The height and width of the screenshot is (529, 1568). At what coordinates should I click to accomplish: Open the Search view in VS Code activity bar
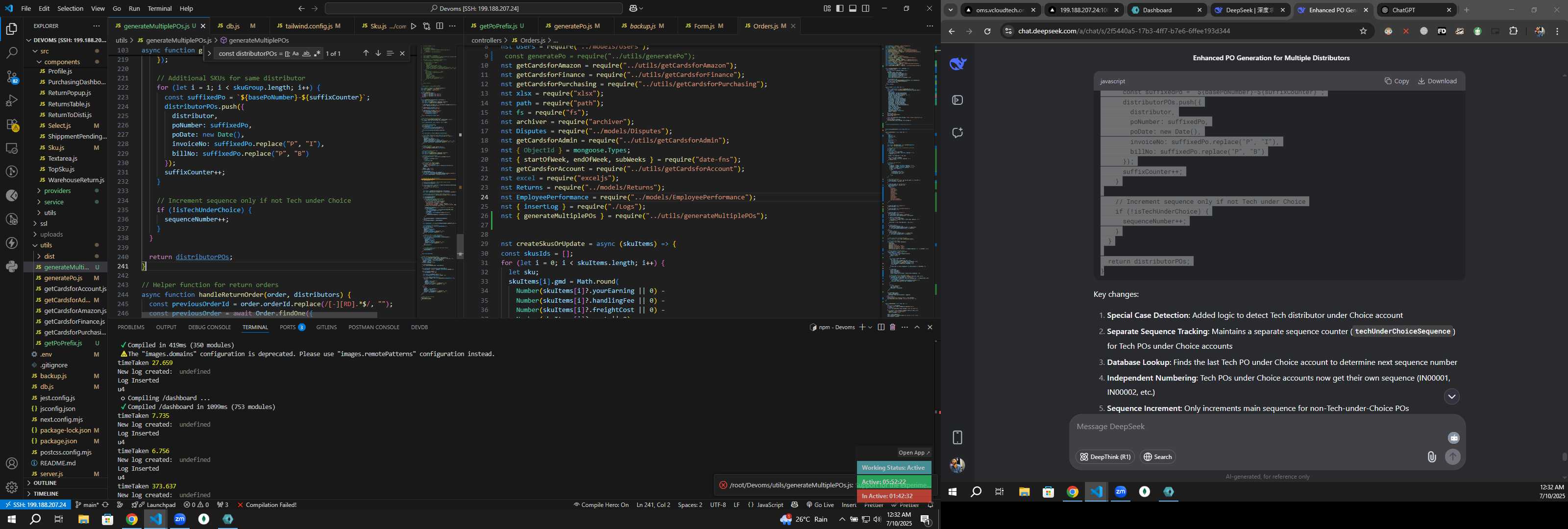pos(12,53)
